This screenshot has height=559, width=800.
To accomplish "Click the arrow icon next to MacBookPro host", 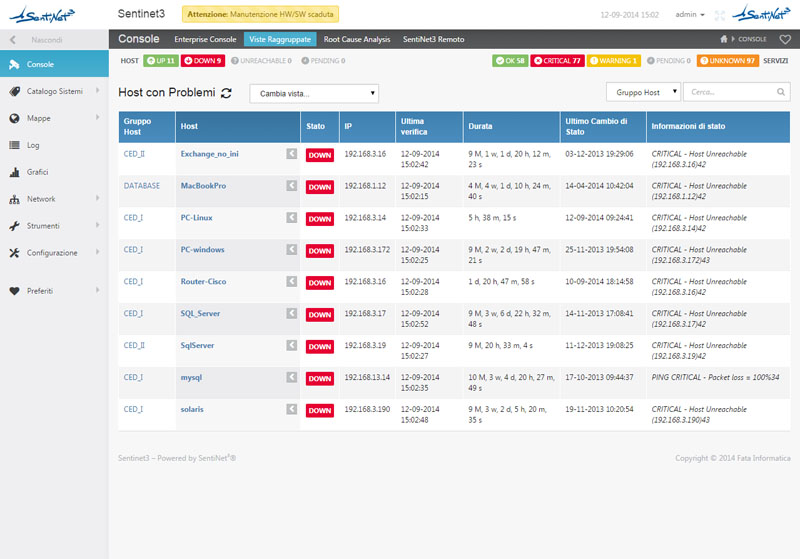I will coord(291,186).
